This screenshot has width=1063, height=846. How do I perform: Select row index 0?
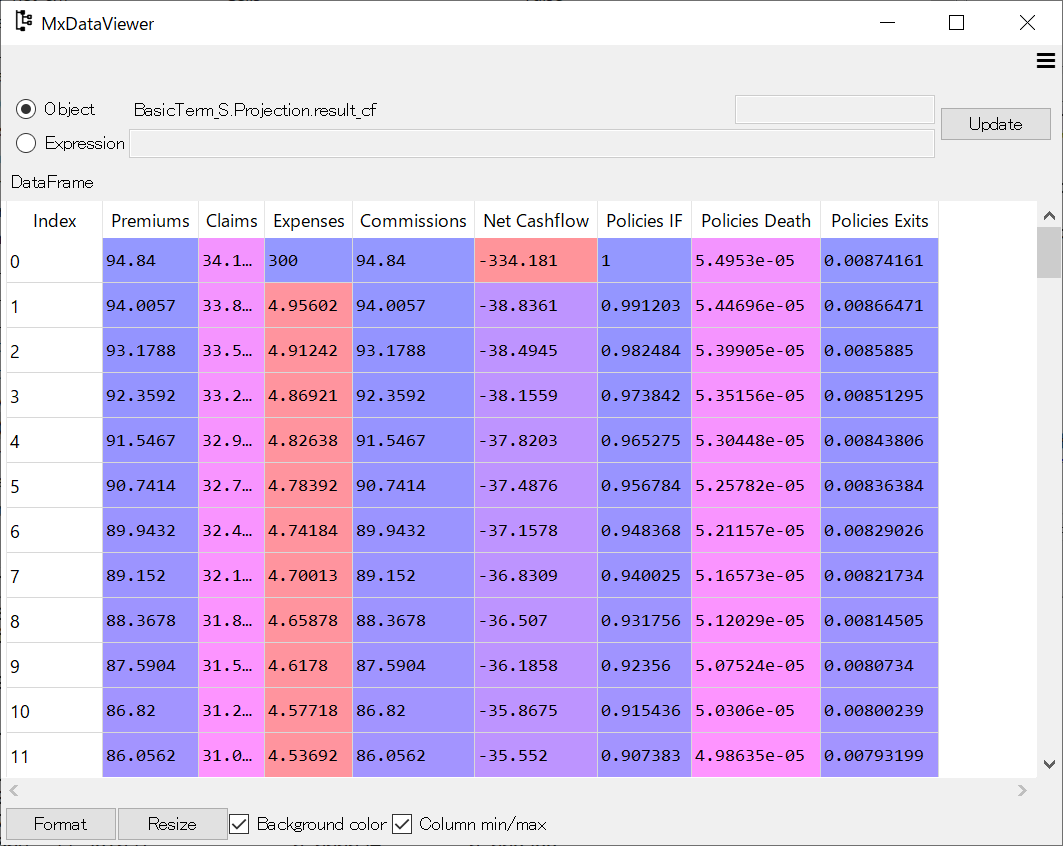(x=55, y=261)
